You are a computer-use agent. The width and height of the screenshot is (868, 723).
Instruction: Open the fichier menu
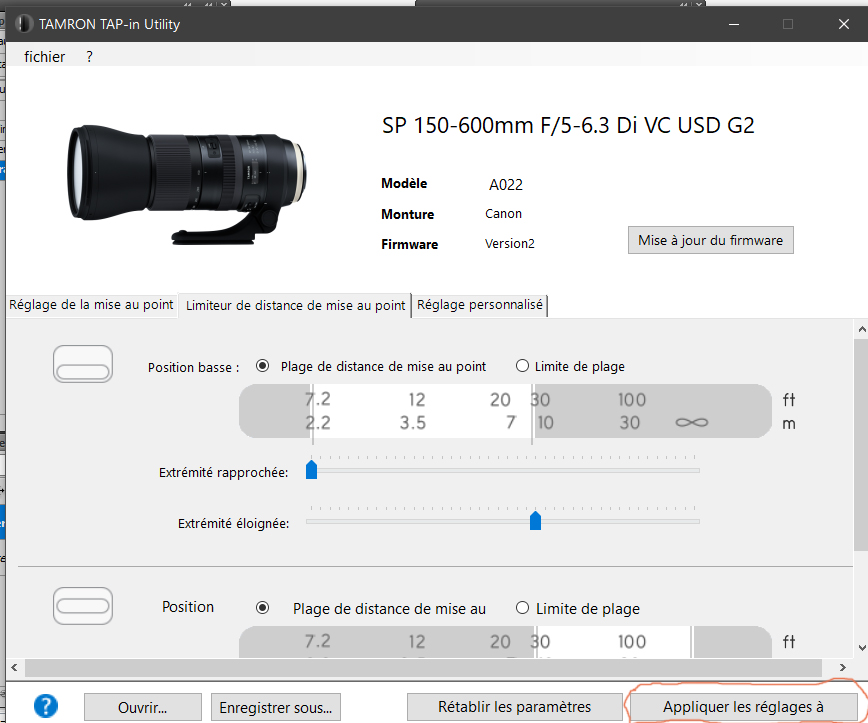[44, 56]
